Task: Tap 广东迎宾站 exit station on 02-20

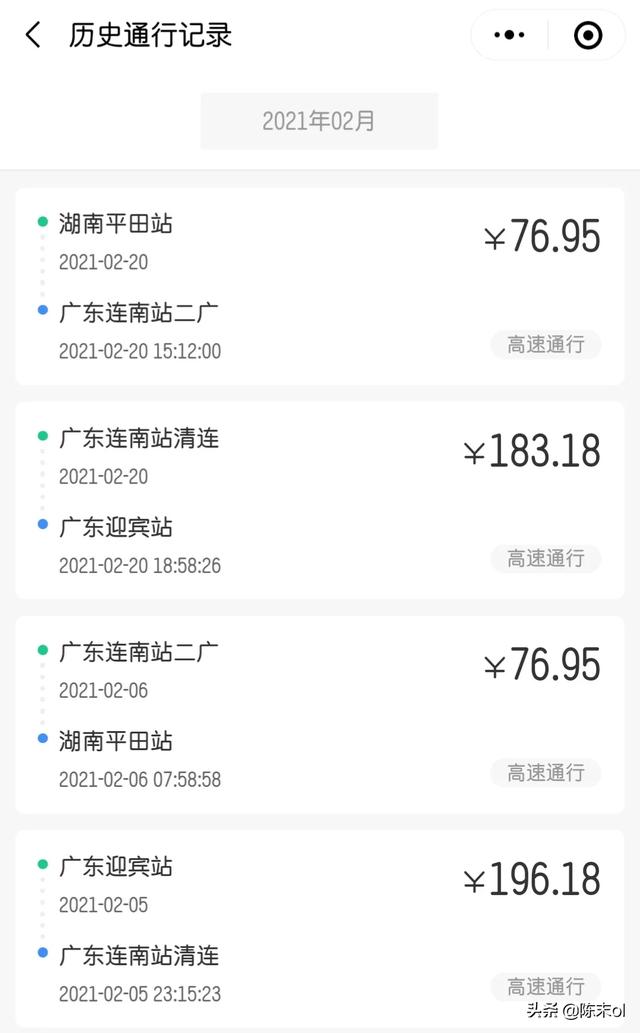Action: tap(116, 527)
